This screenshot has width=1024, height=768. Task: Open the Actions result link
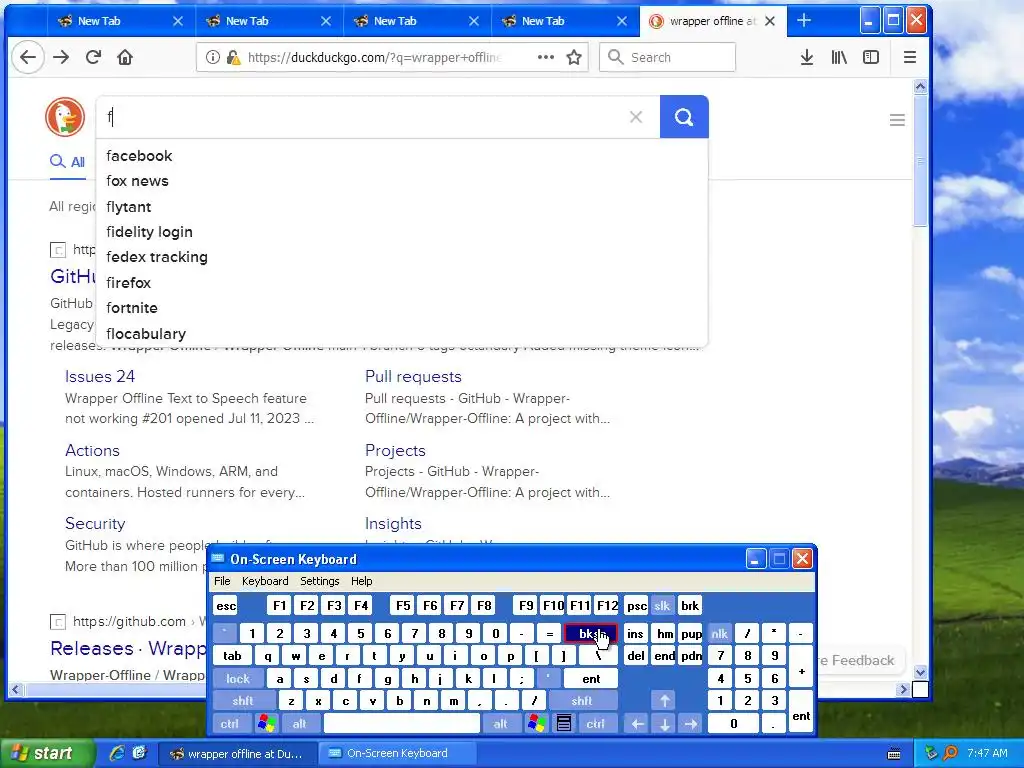(92, 451)
